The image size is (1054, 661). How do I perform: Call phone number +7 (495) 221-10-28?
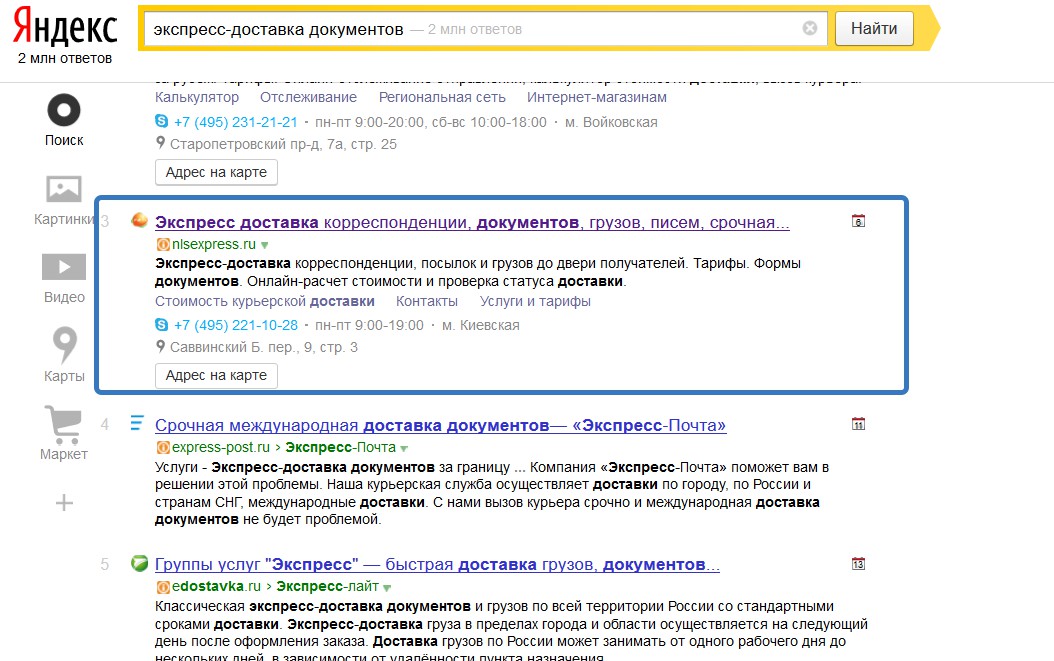235,325
